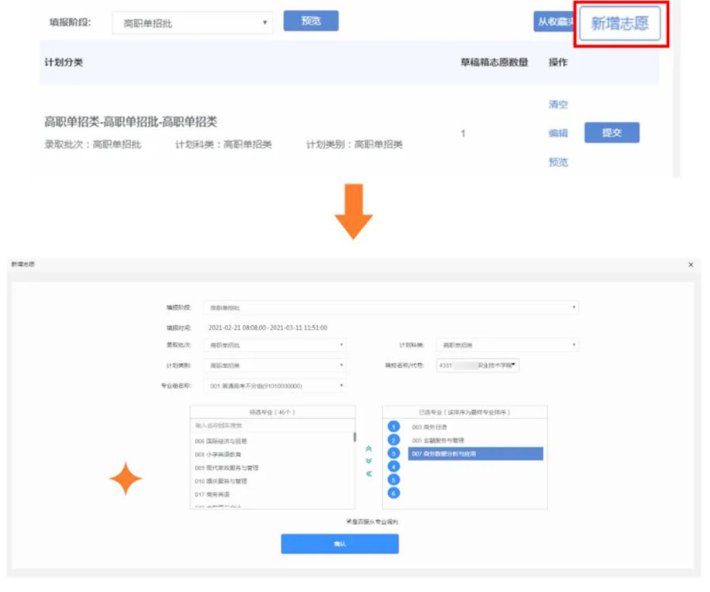Click the numbered circle 6 badge
710x592 pixels.
(x=393, y=492)
